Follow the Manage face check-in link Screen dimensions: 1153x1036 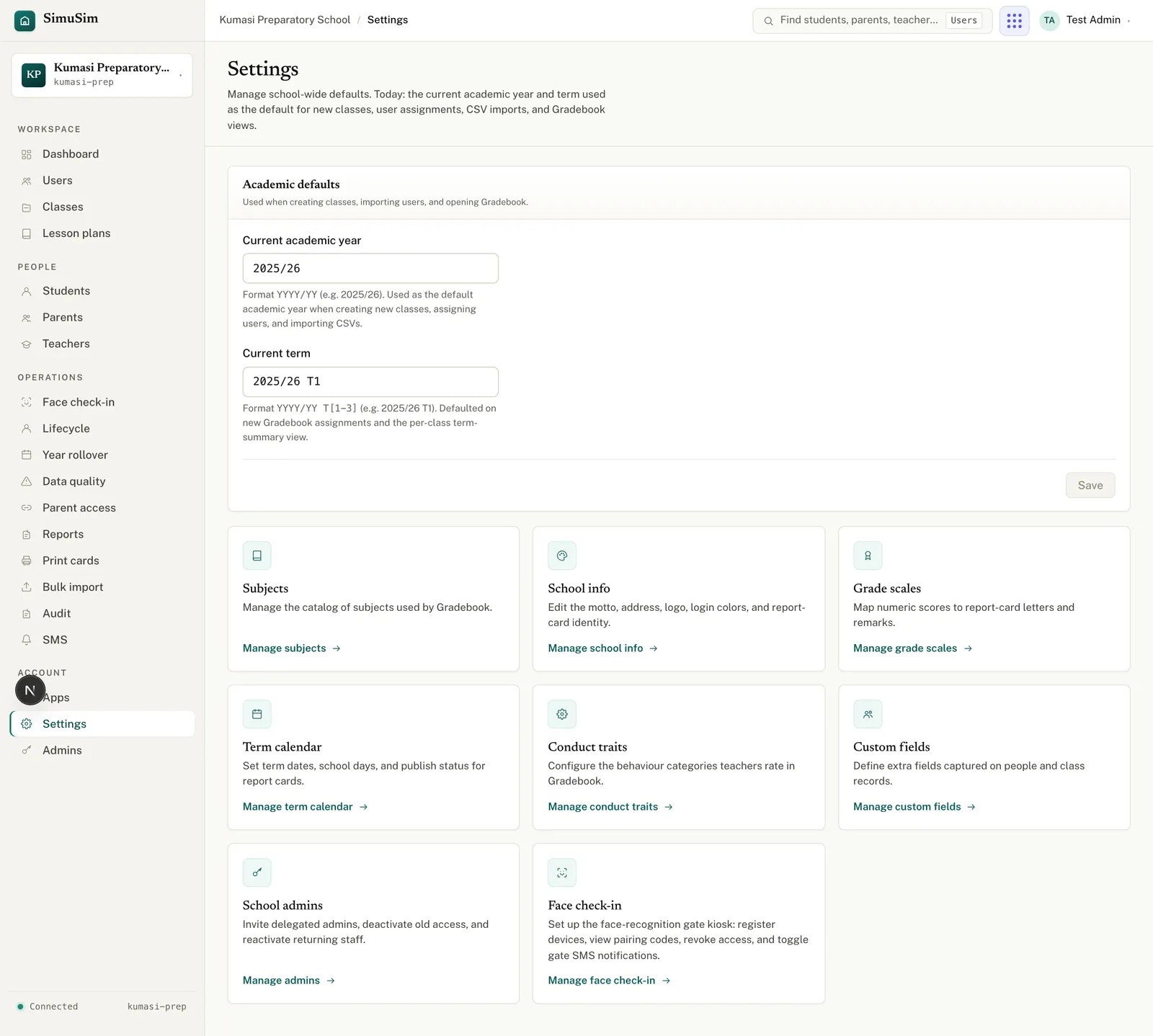609,981
